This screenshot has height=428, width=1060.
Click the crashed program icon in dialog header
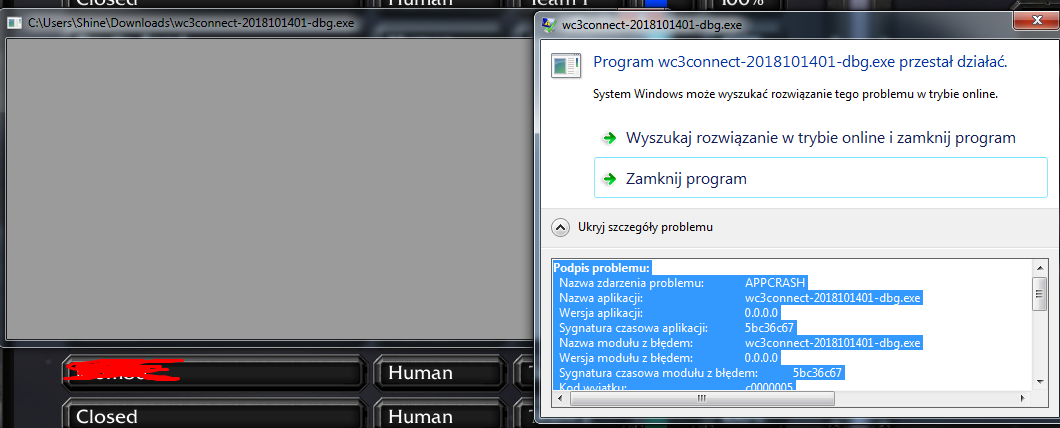[565, 66]
